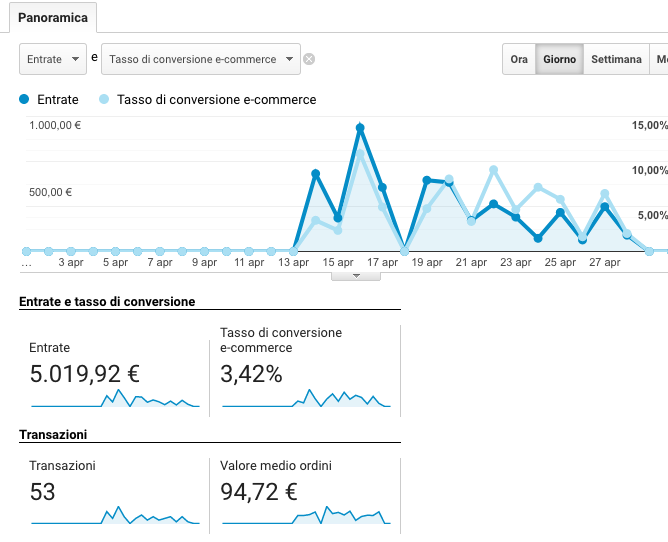
Task: Click the 53 transactions value
Action: (43, 491)
